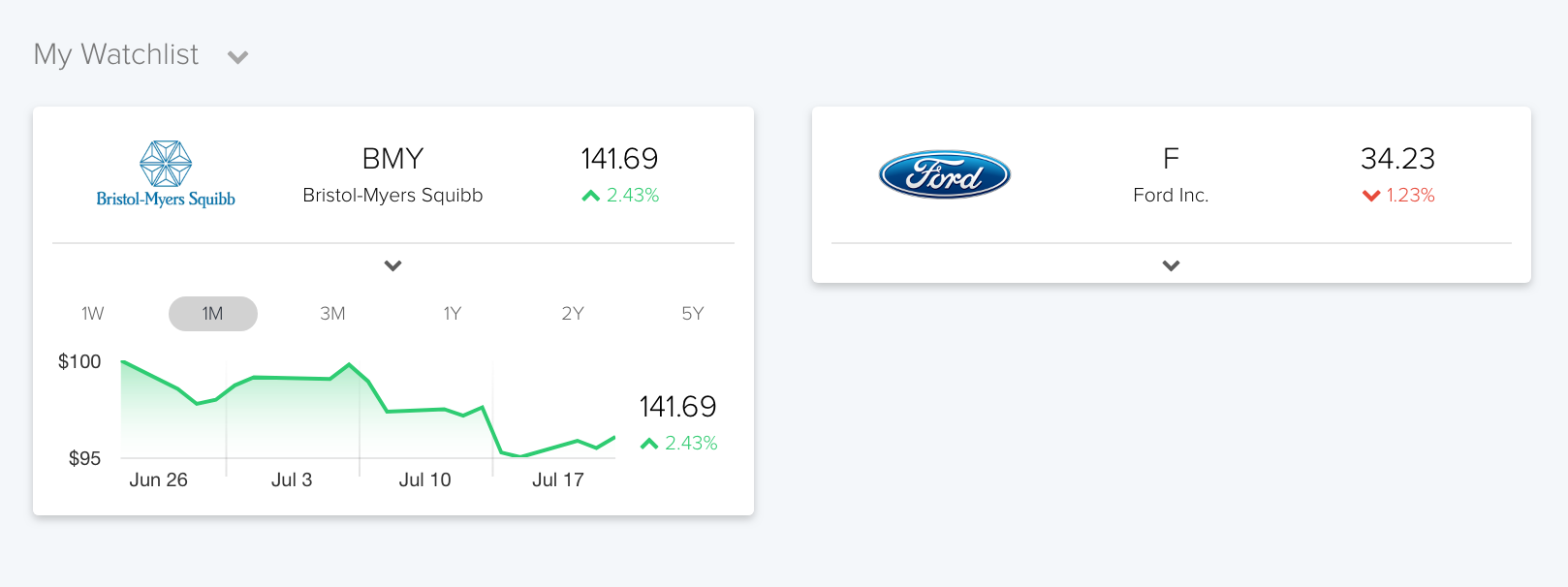Select the 1M time range pill
This screenshot has height=587, width=1568.
point(213,314)
